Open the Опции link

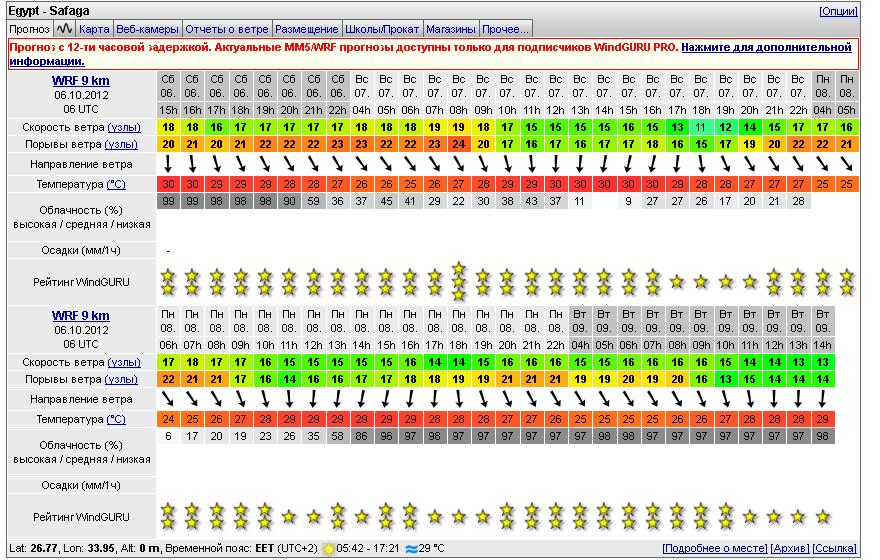tap(838, 11)
